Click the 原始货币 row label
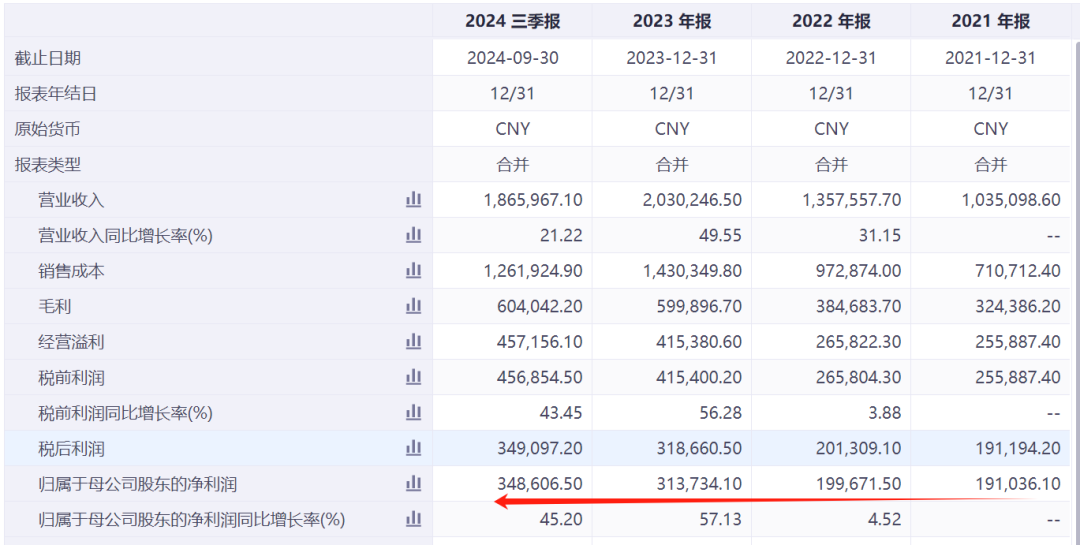The image size is (1080, 545). point(48,129)
